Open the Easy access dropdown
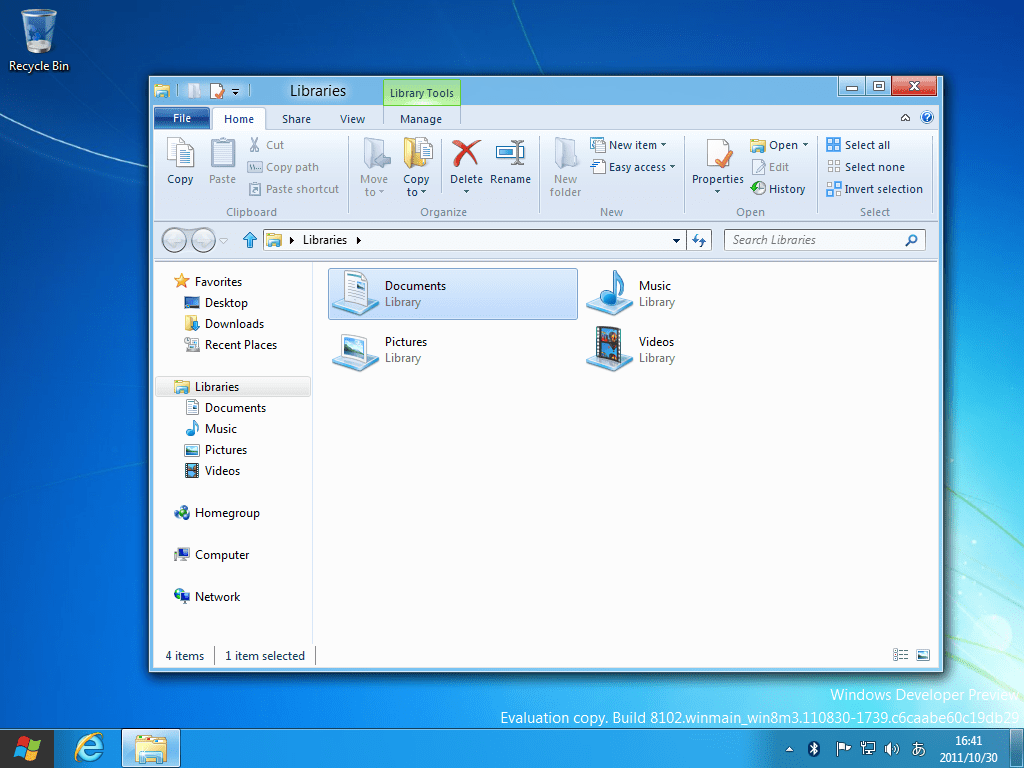The width and height of the screenshot is (1024, 768). coord(672,167)
